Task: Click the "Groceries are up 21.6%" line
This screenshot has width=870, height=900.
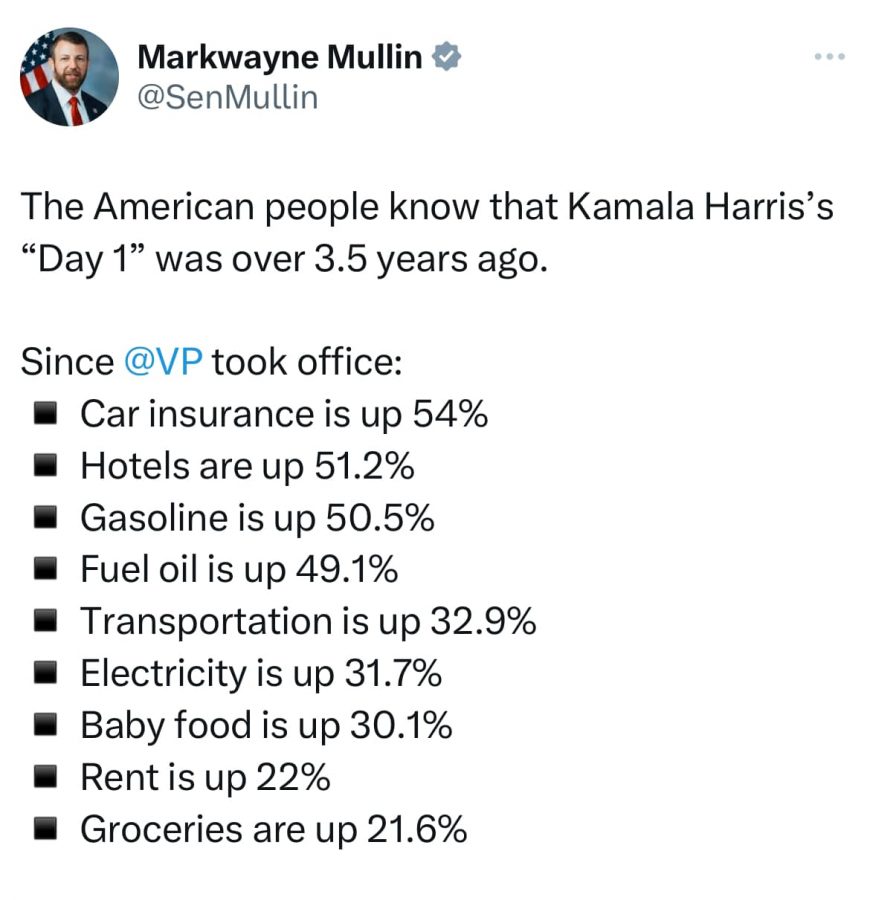Action: pos(273,830)
